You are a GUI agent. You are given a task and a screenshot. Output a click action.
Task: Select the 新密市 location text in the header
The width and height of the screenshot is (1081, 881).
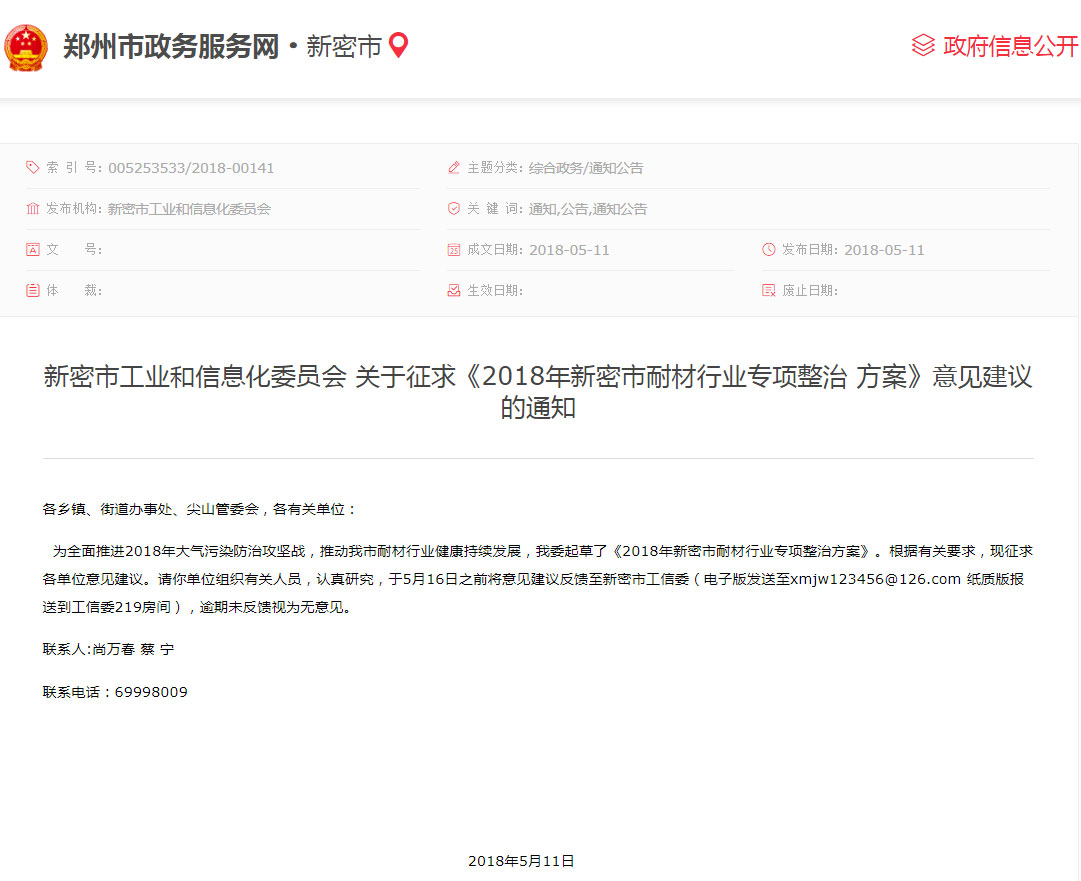click(344, 47)
